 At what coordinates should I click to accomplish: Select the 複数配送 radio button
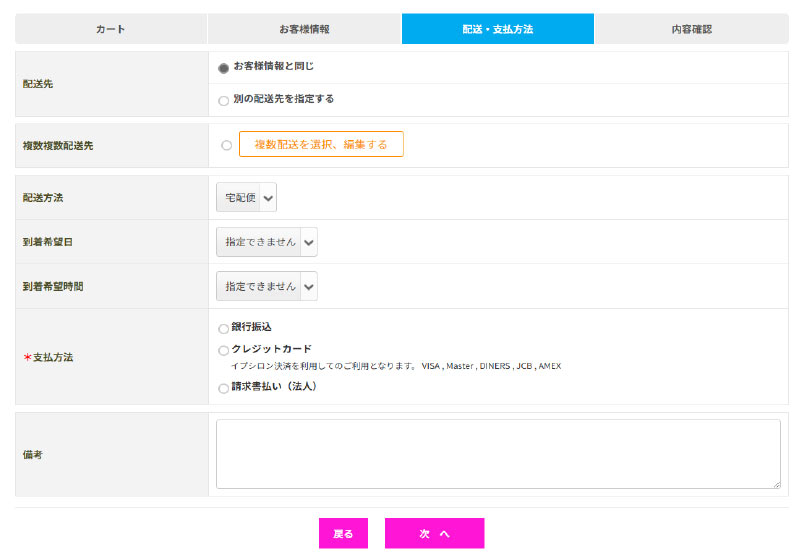[227, 145]
